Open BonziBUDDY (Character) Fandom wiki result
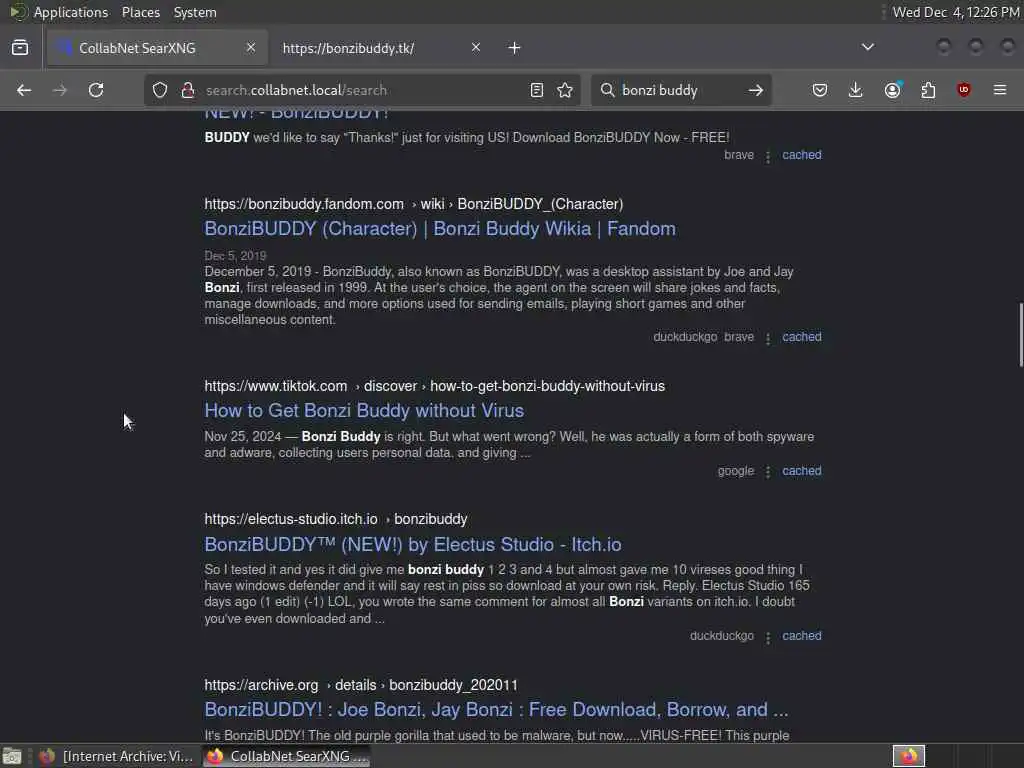The height and width of the screenshot is (768, 1024). click(440, 229)
